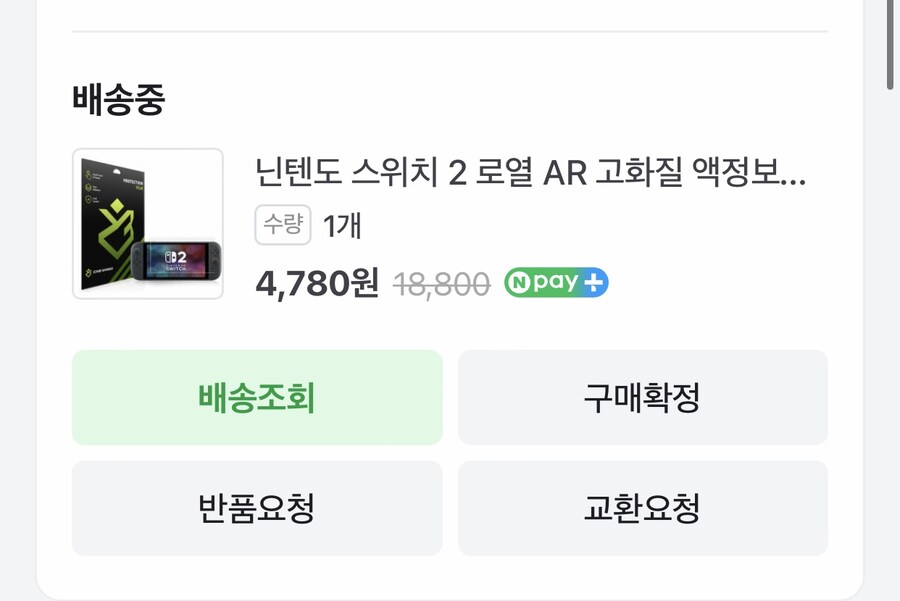Click the 수량 quantity badge

coord(282,227)
